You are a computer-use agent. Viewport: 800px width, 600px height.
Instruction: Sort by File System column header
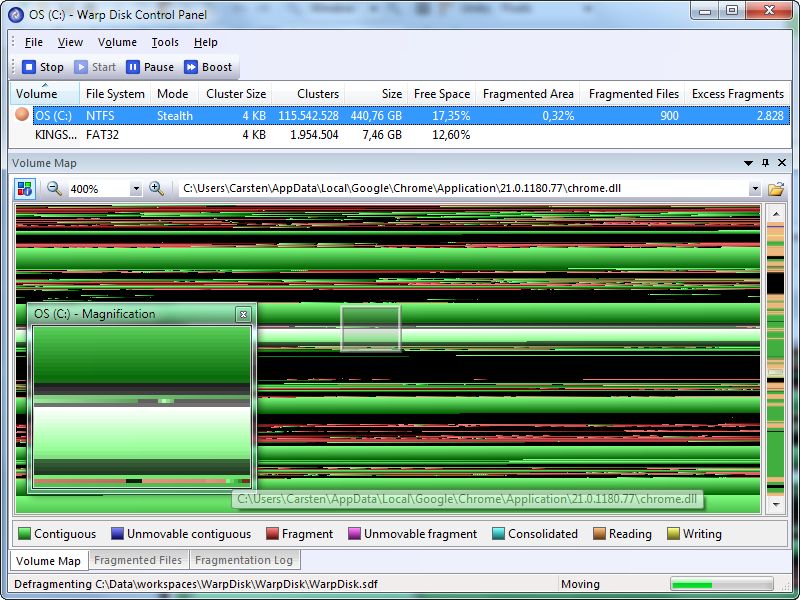115,94
